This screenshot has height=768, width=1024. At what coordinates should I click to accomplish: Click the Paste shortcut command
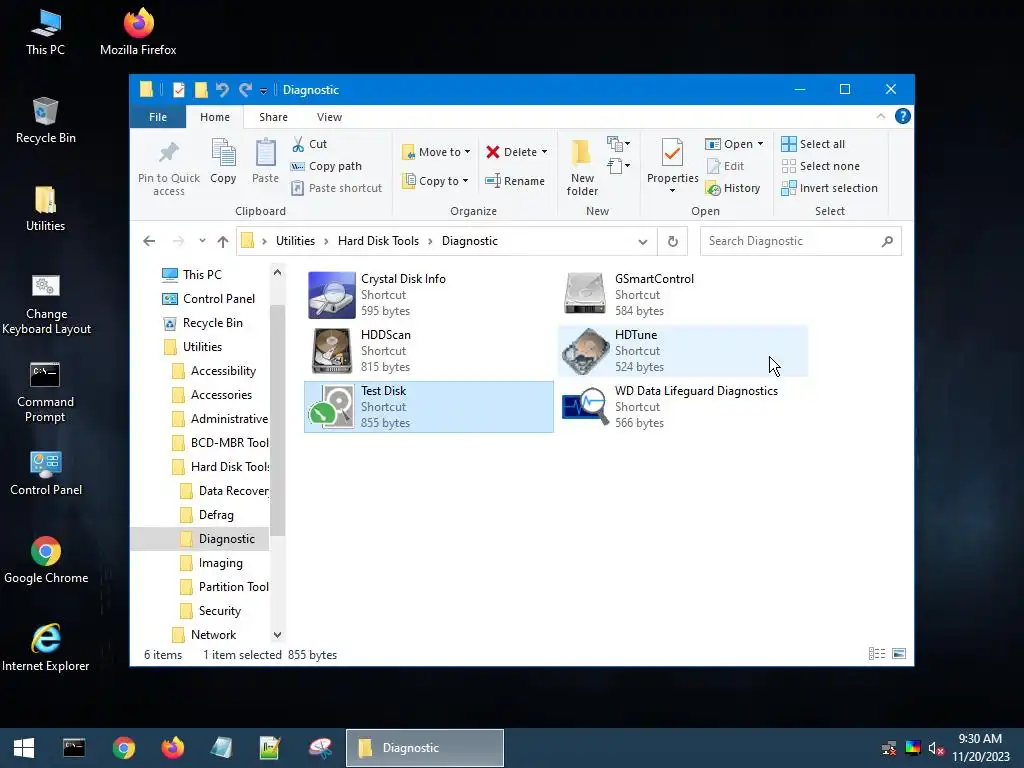[x=336, y=188]
